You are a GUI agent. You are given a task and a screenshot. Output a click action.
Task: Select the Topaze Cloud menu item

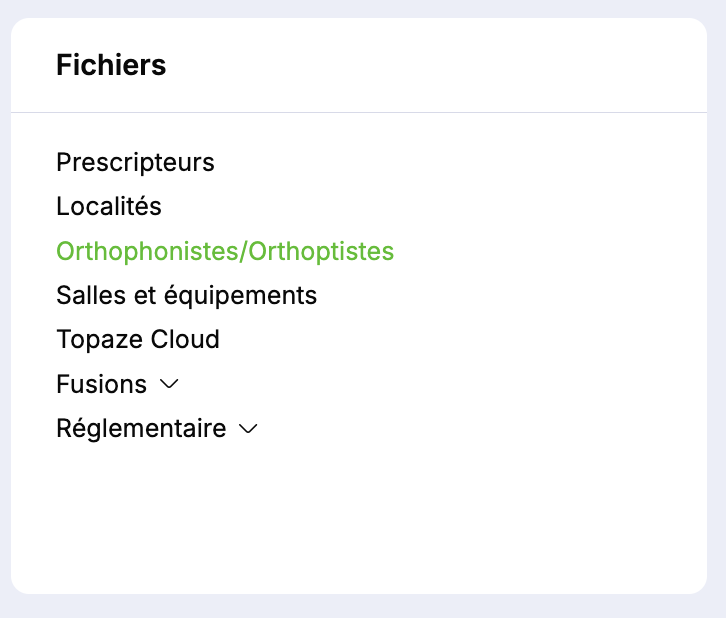point(138,340)
